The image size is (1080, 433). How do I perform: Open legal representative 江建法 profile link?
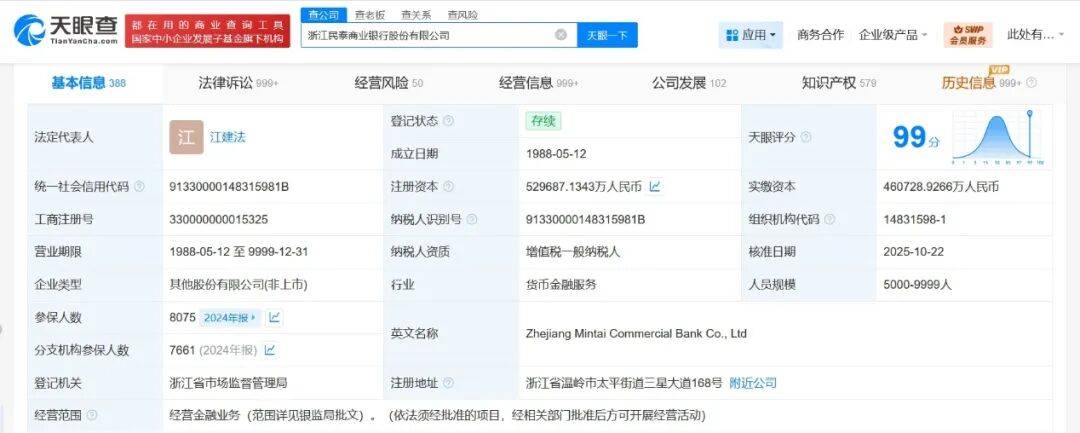(x=227, y=137)
